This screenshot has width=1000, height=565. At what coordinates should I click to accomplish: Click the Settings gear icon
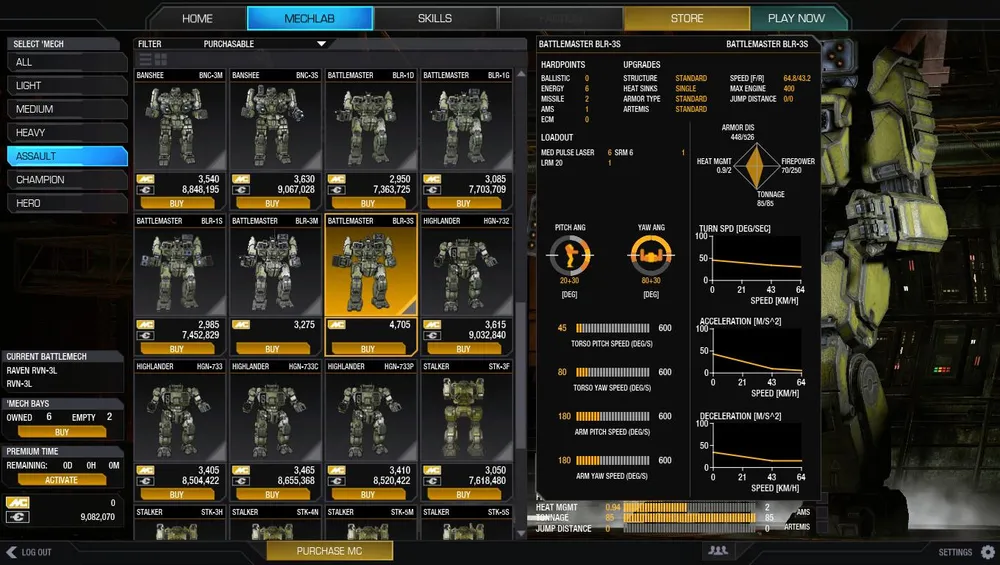987,552
